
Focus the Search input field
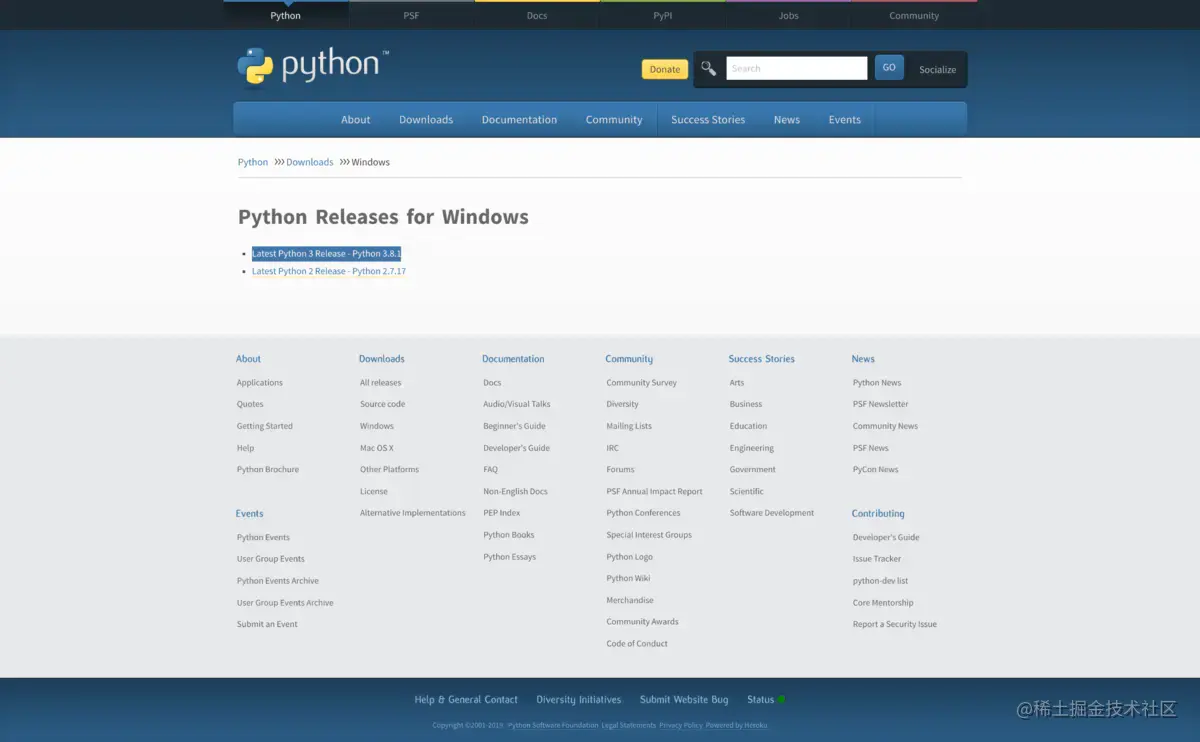(797, 68)
